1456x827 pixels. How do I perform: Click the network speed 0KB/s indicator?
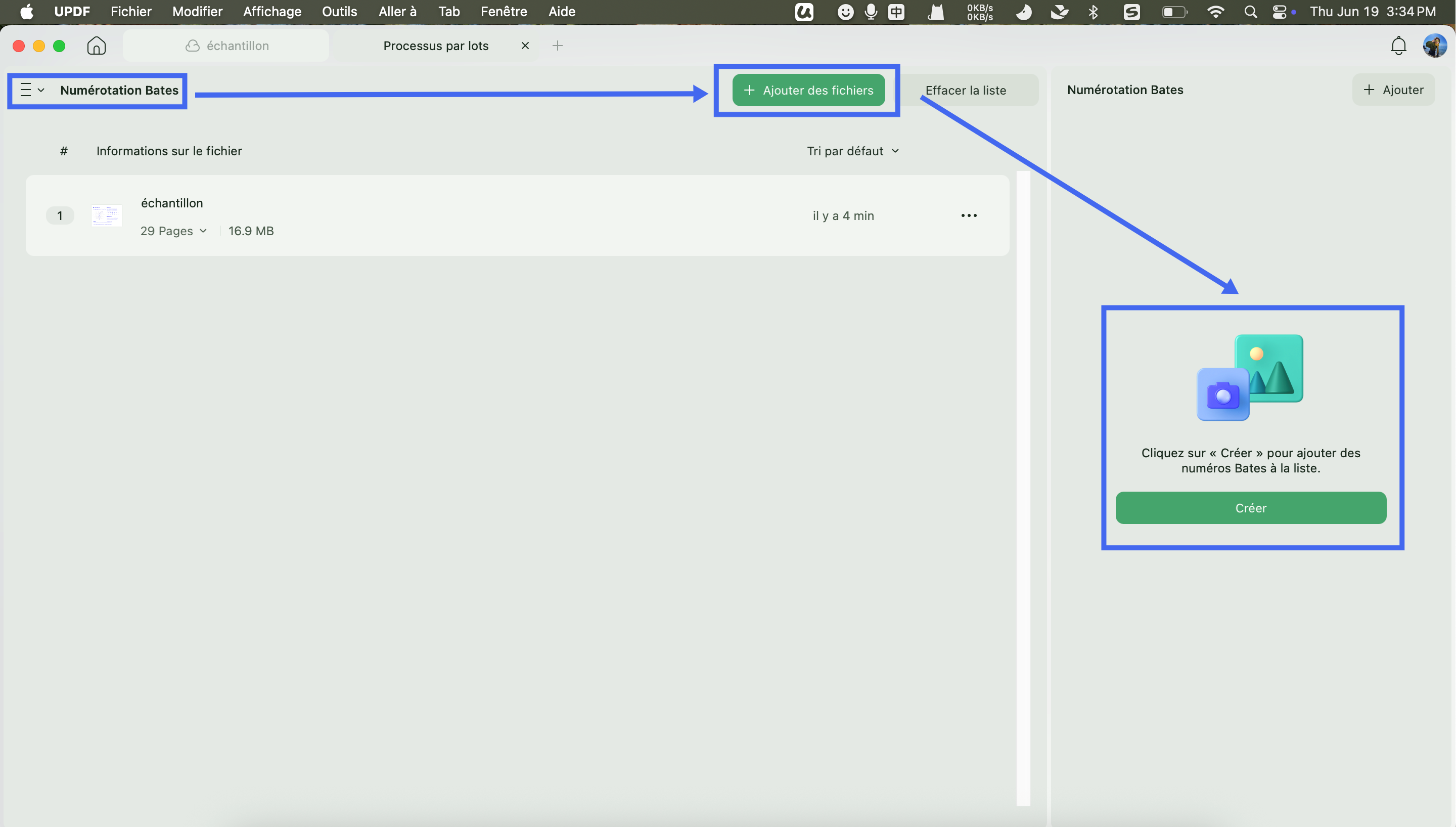980,12
